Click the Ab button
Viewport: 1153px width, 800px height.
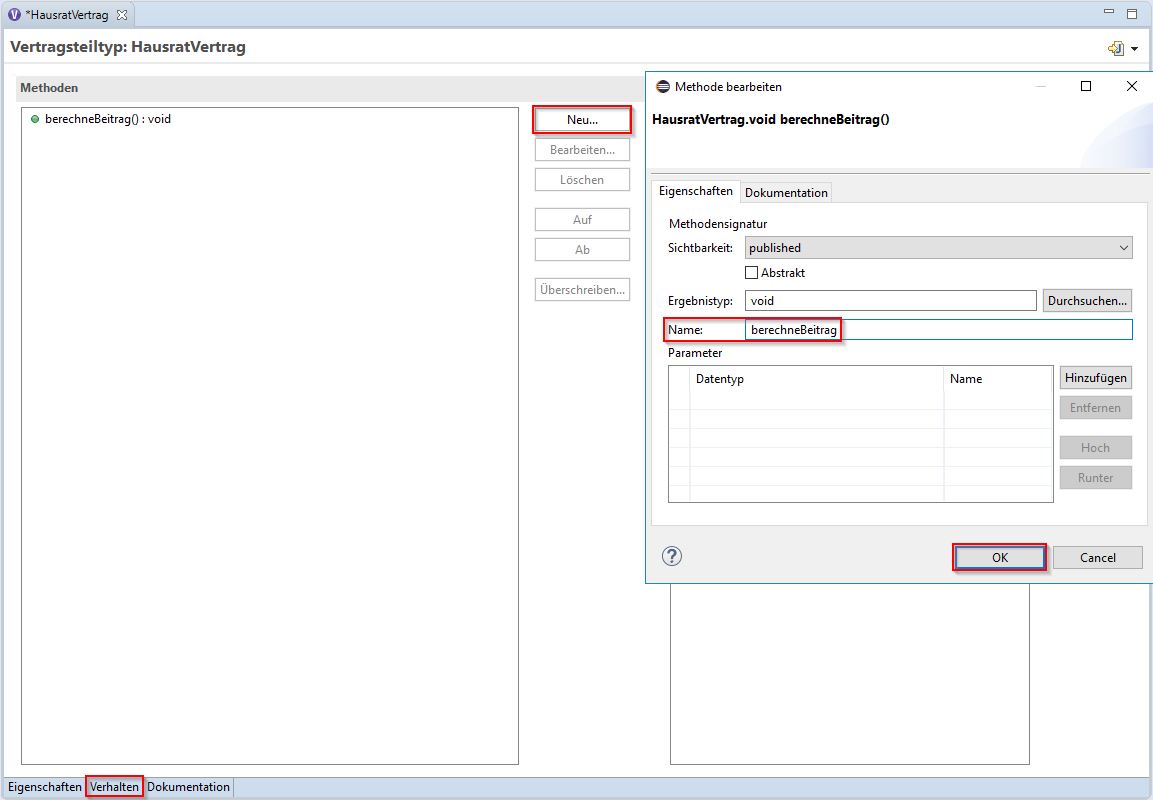[582, 249]
